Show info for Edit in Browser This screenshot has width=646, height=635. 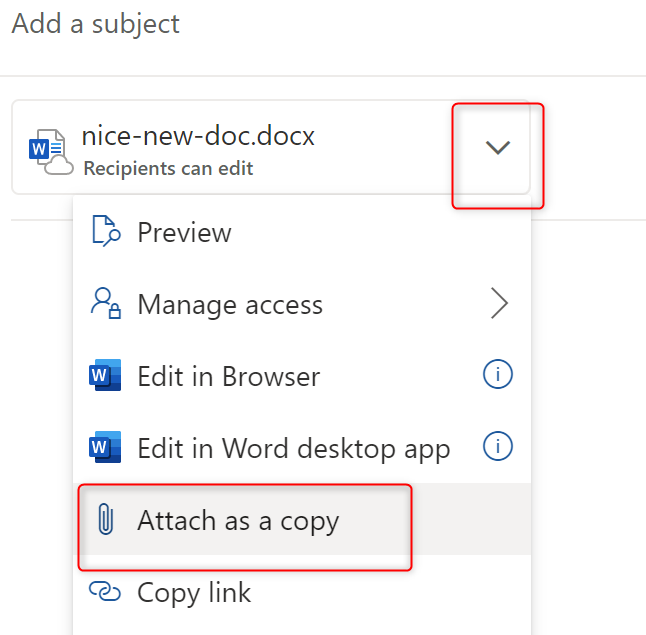click(497, 375)
